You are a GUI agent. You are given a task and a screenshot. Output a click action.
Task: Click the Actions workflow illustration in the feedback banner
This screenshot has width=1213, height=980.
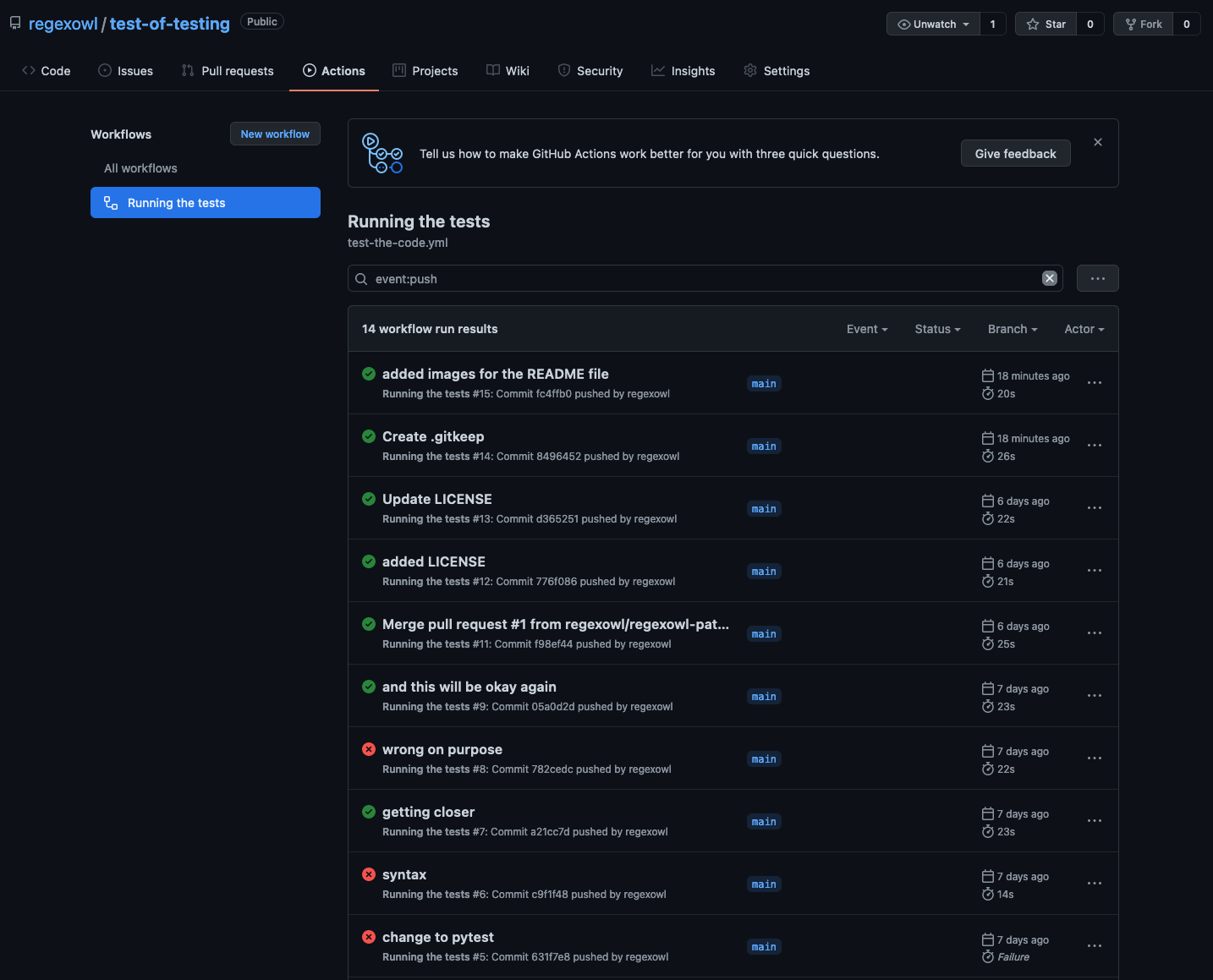(x=382, y=153)
